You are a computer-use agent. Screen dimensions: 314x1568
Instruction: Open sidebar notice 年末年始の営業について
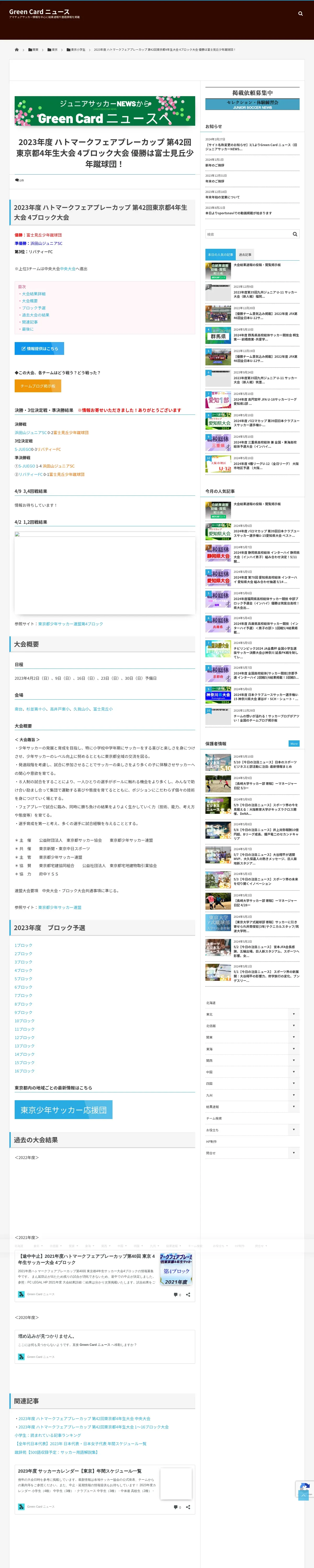point(222,197)
